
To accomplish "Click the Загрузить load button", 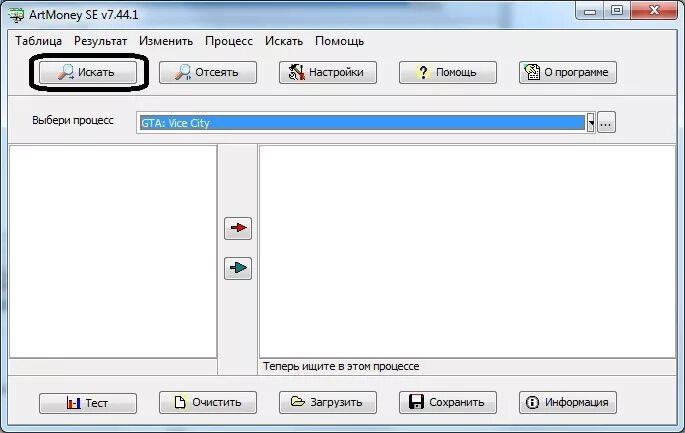I will (x=328, y=402).
